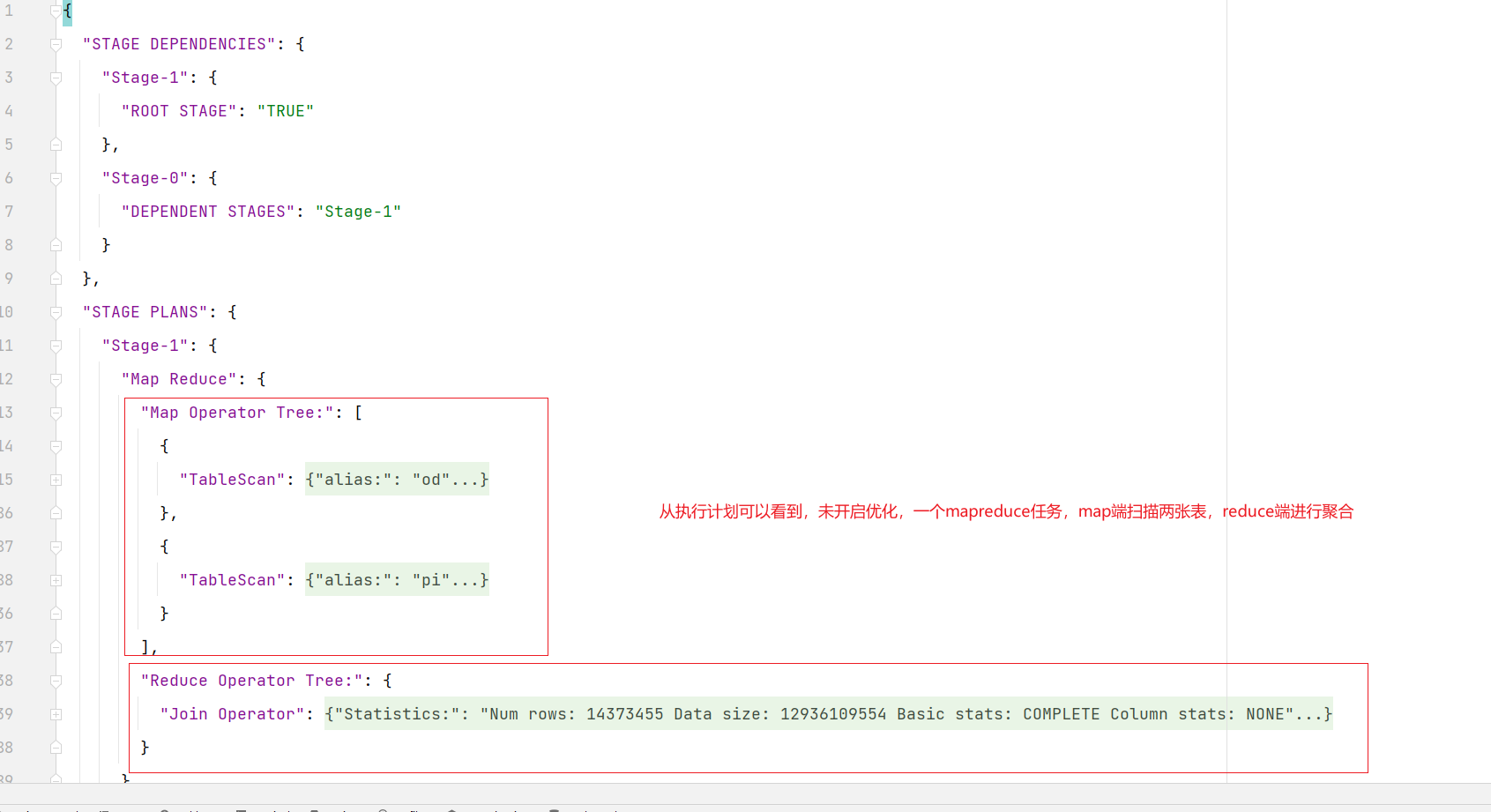The width and height of the screenshot is (1491, 812).
Task: Expand the folded {"alias:": "pi"...} placeholder
Action: [x=397, y=580]
